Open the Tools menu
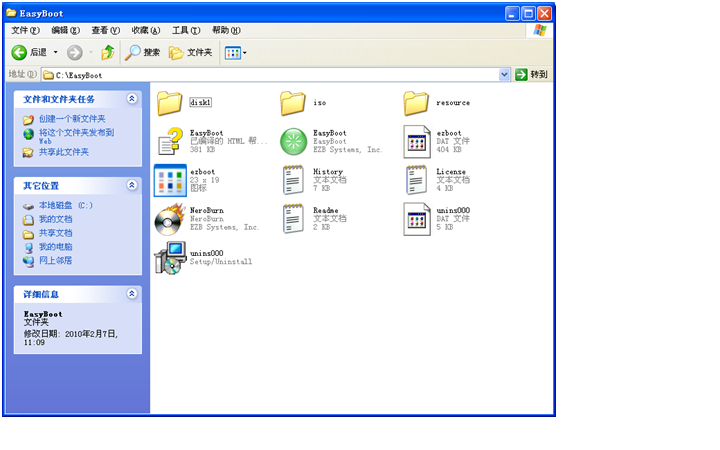 pos(186,30)
